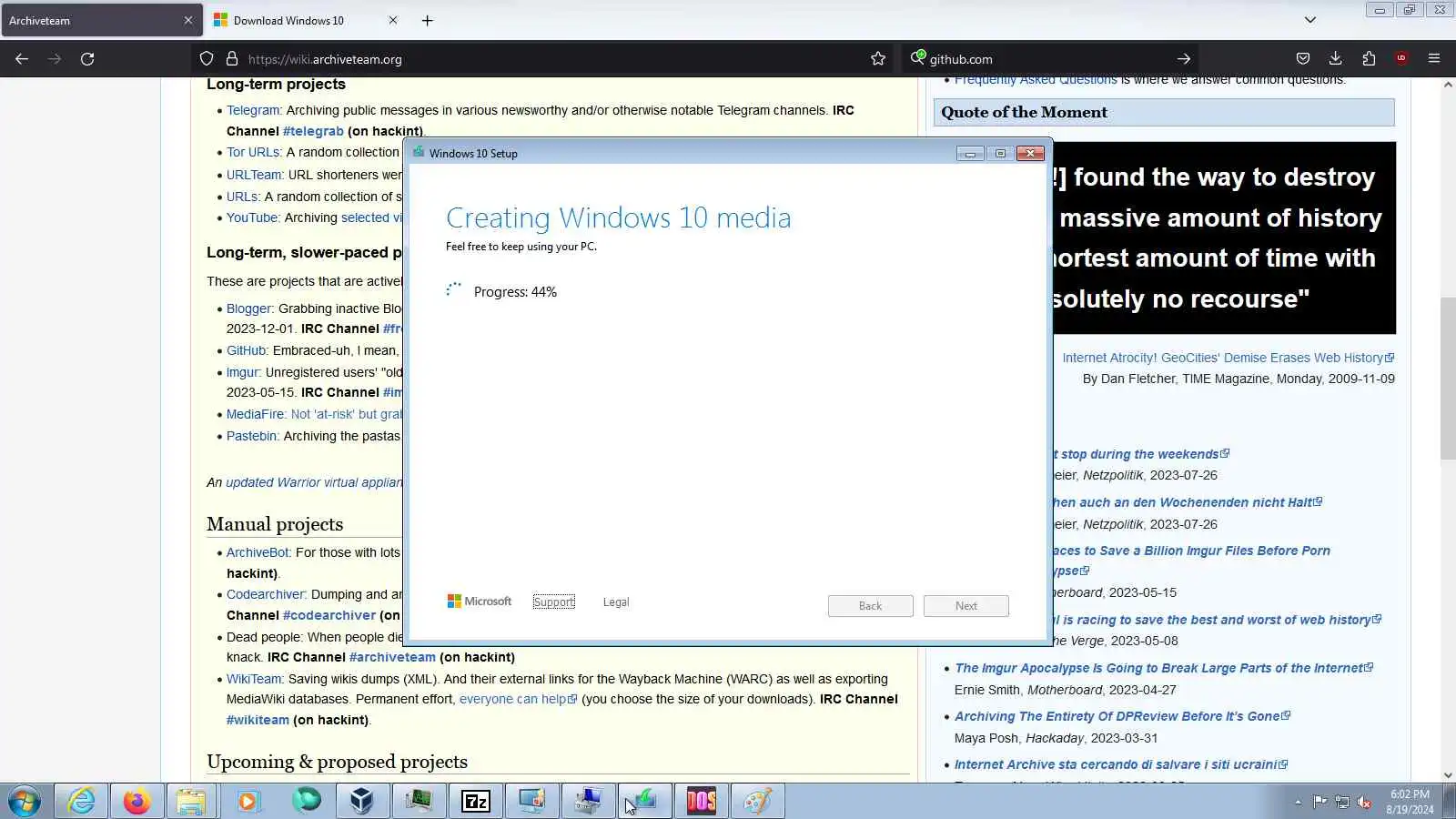Open the URLTeam project link
The width and height of the screenshot is (1456, 819).
(x=255, y=175)
